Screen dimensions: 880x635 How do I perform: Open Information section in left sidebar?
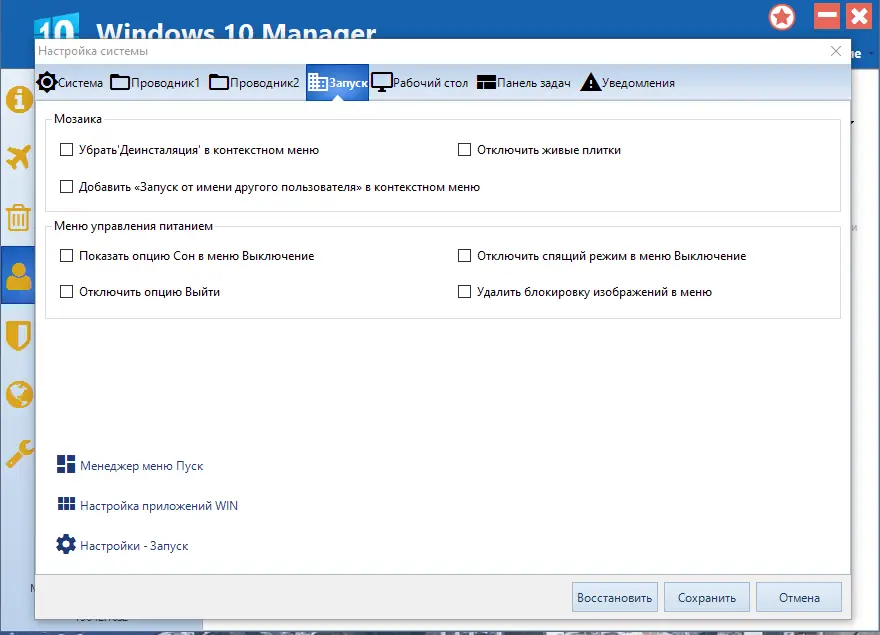click(x=19, y=100)
